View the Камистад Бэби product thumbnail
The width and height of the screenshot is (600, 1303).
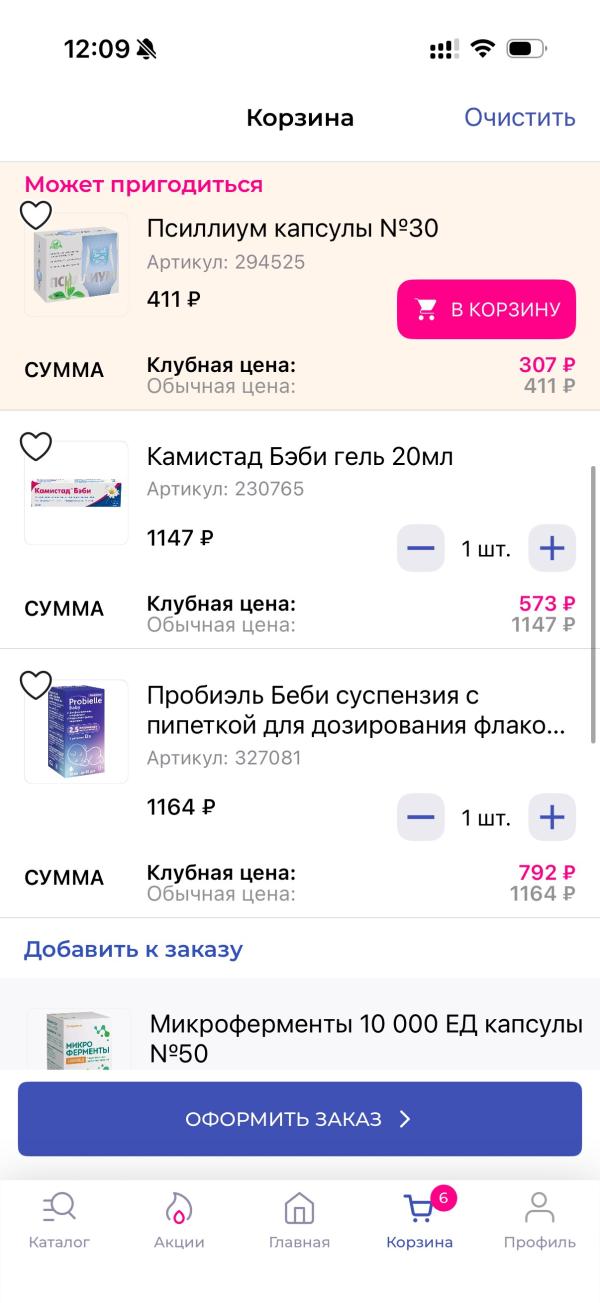coord(77,493)
